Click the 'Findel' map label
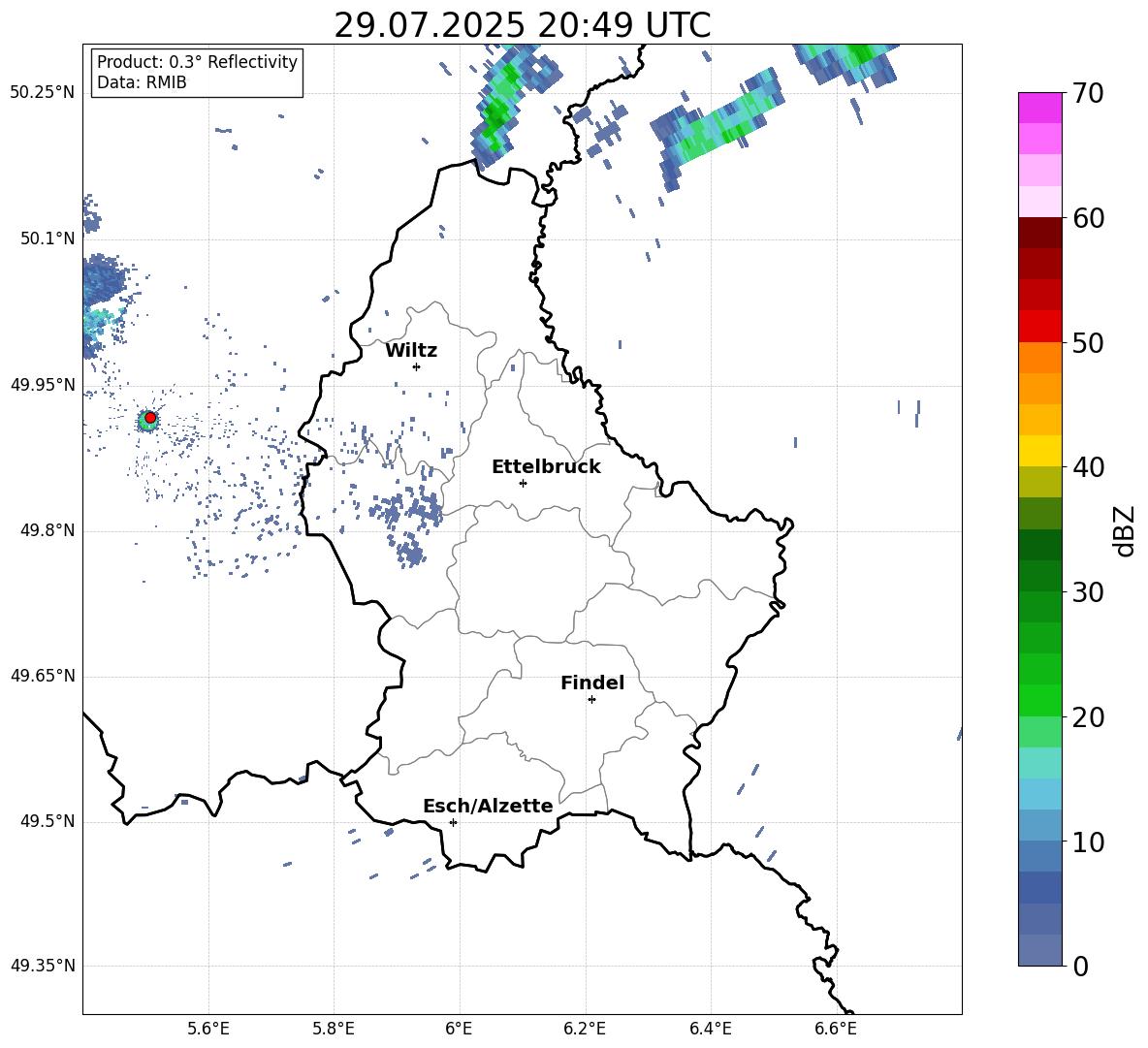 tap(592, 683)
